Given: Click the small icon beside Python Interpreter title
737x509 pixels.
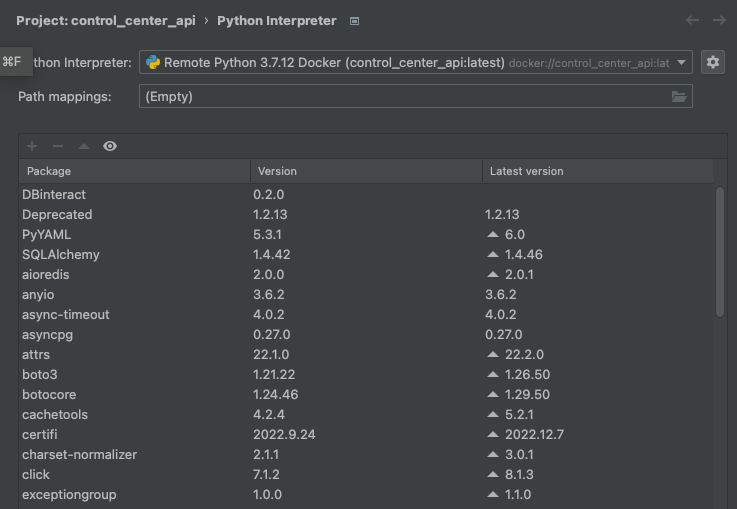Looking at the screenshot, I should point(354,21).
